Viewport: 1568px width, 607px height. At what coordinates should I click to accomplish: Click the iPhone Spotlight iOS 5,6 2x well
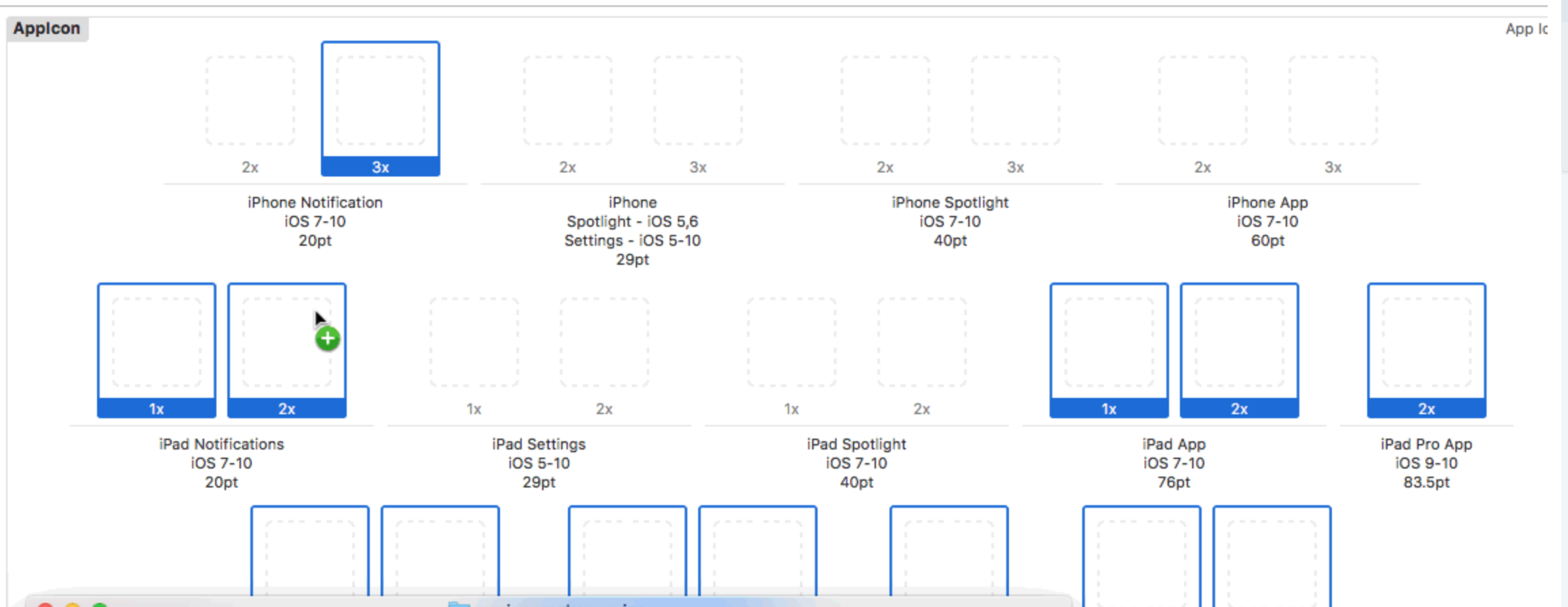(x=568, y=102)
